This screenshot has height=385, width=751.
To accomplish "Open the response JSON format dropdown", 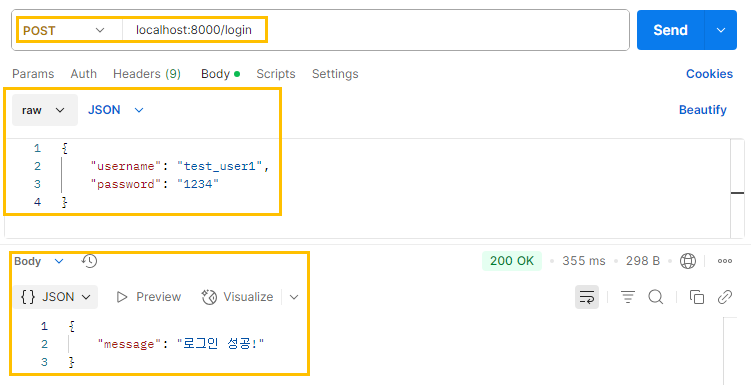I will (55, 297).
